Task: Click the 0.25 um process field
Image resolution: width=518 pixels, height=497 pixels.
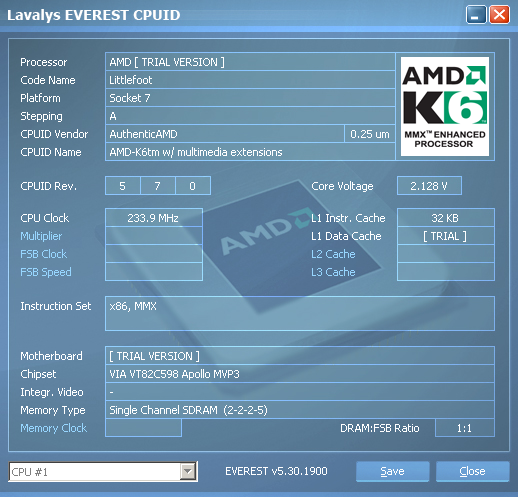Action: 370,134
